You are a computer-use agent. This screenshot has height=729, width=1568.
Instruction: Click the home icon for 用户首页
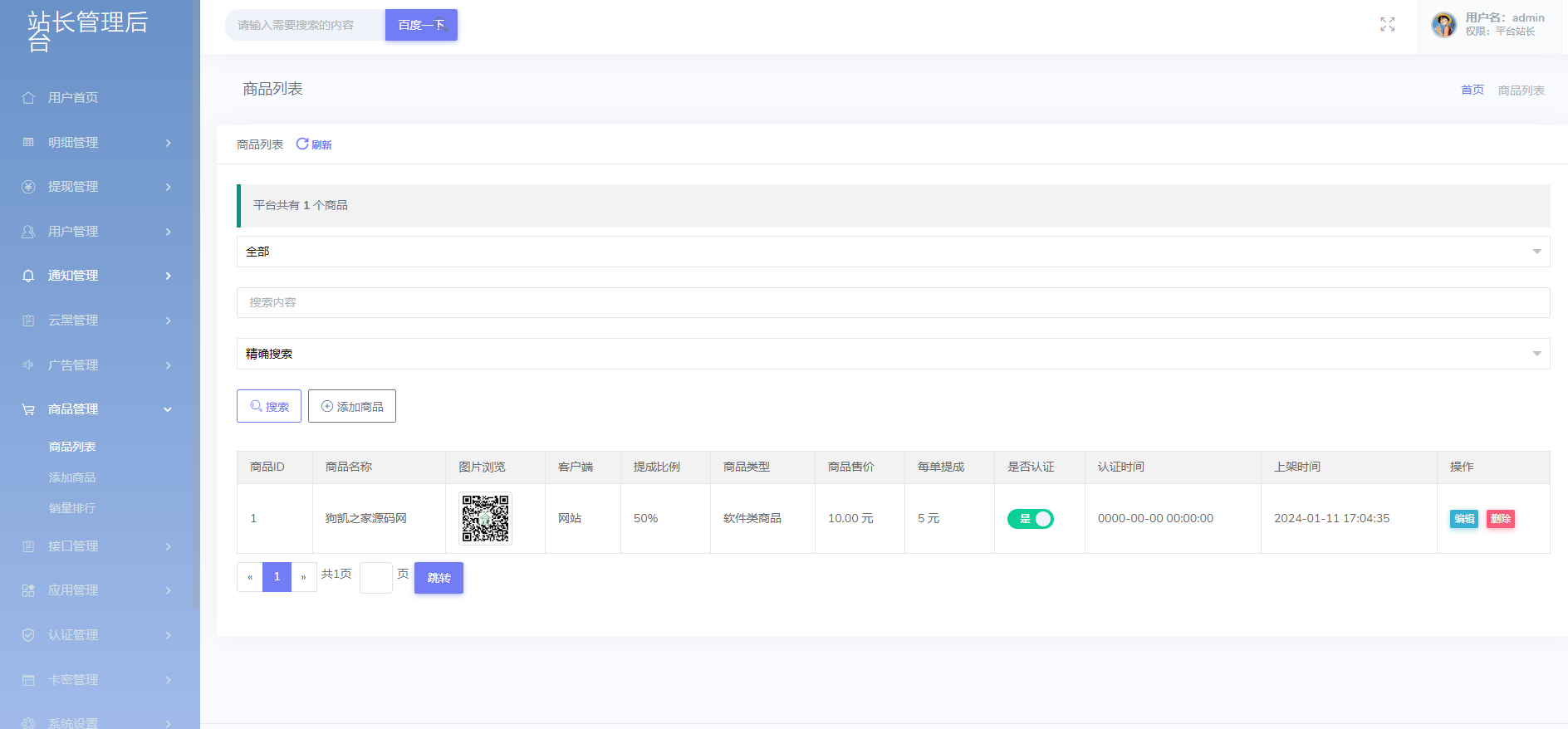point(28,98)
